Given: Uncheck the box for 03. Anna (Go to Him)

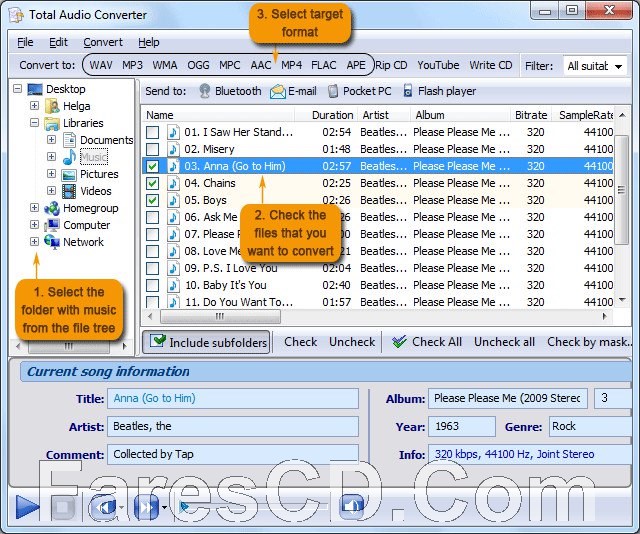Looking at the screenshot, I should pos(153,166).
